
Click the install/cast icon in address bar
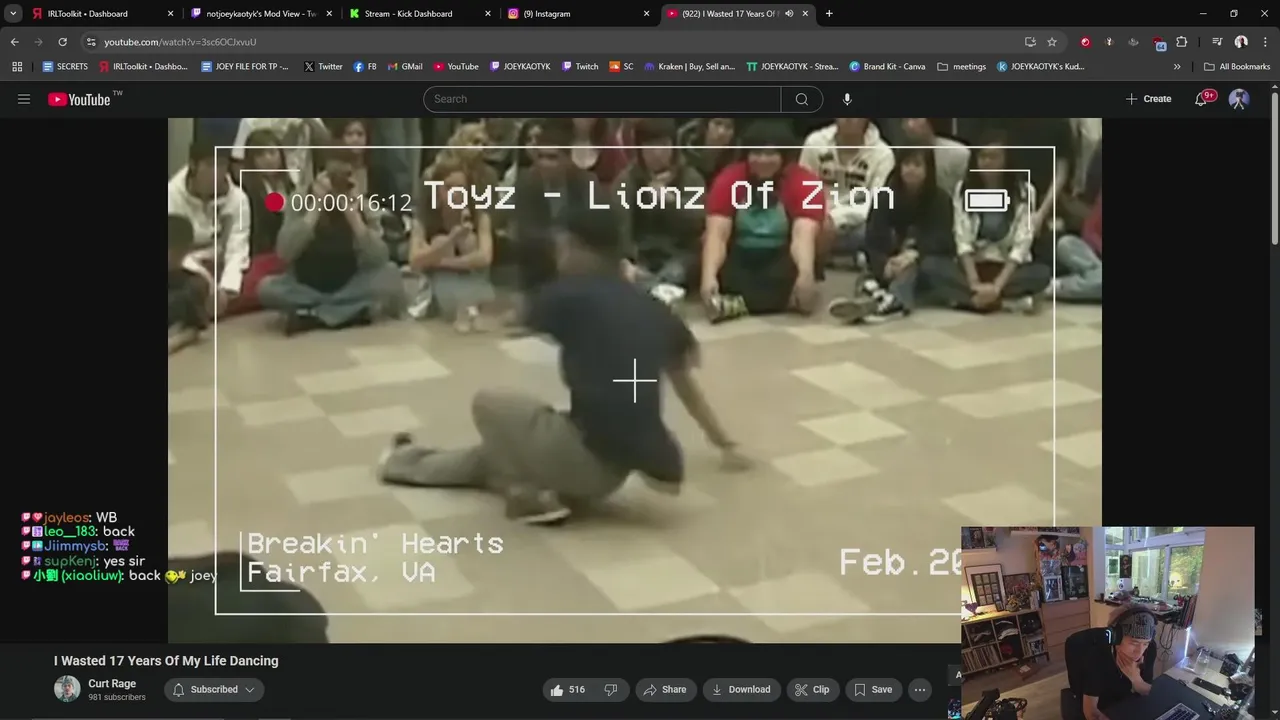[1030, 42]
